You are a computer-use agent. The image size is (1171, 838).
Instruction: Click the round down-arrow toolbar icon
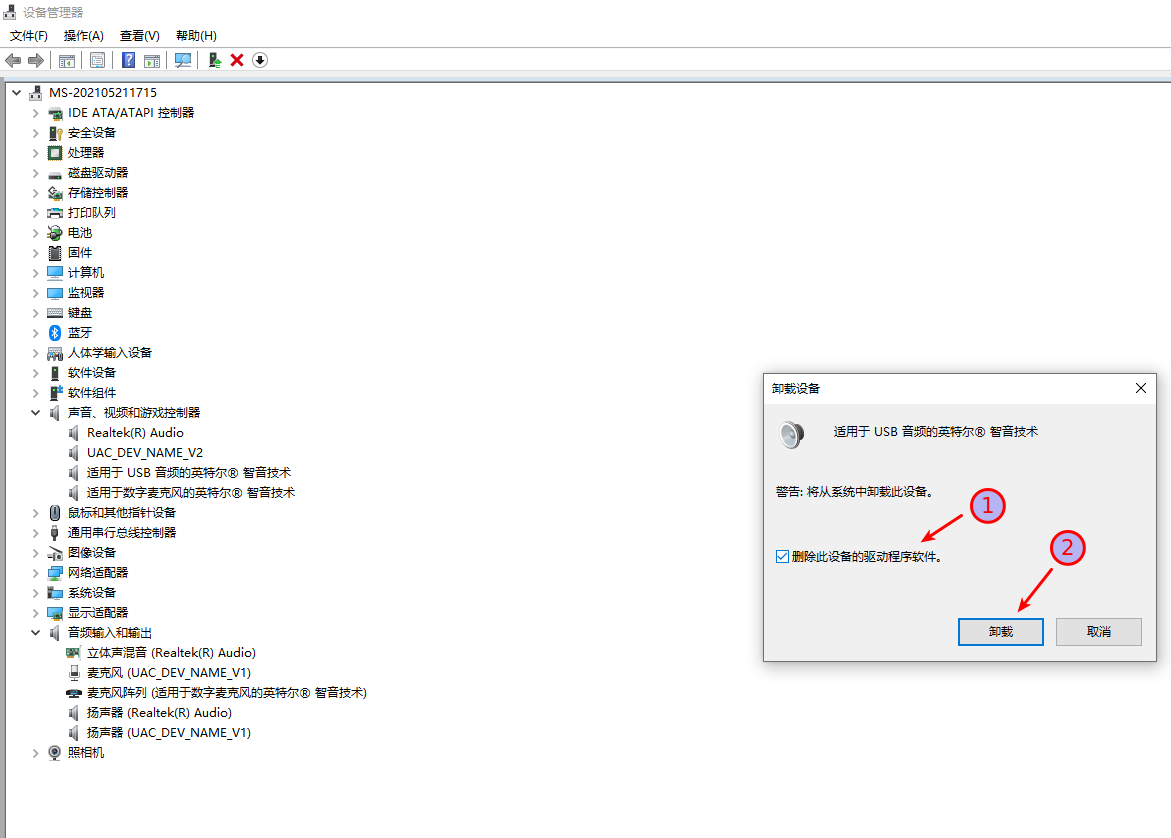tap(260, 60)
